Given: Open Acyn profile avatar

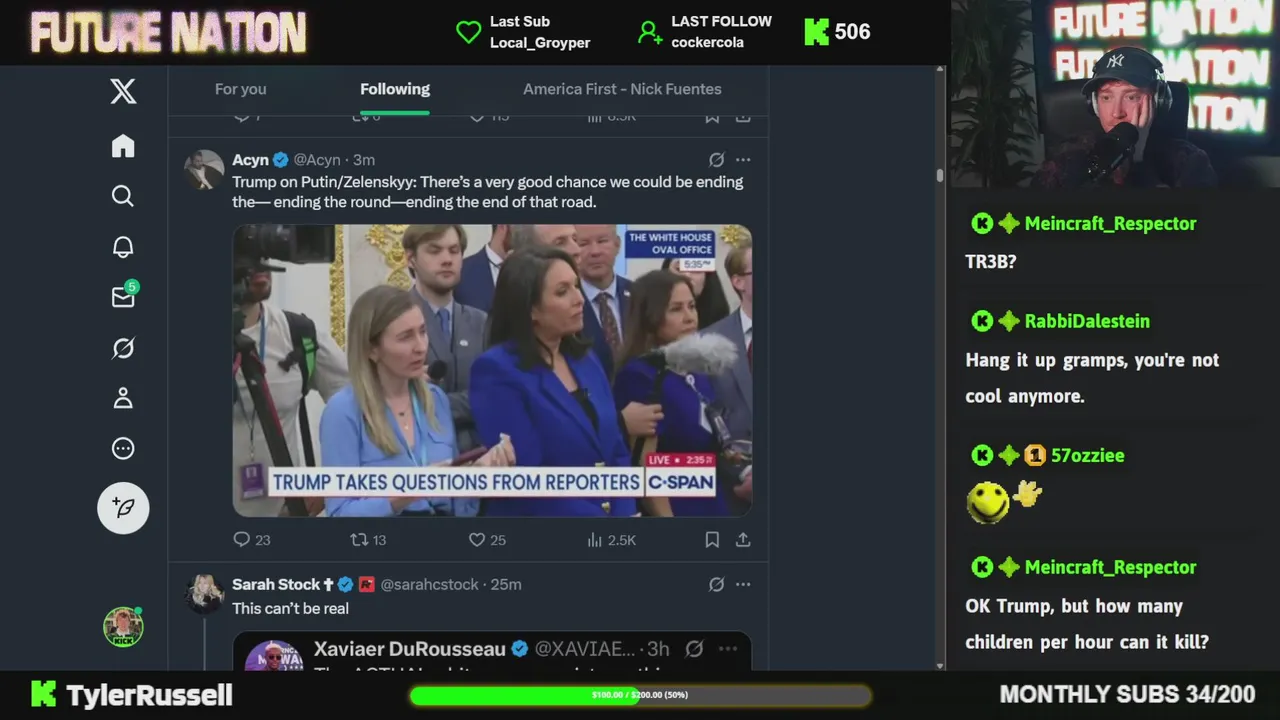Looking at the screenshot, I should point(204,170).
